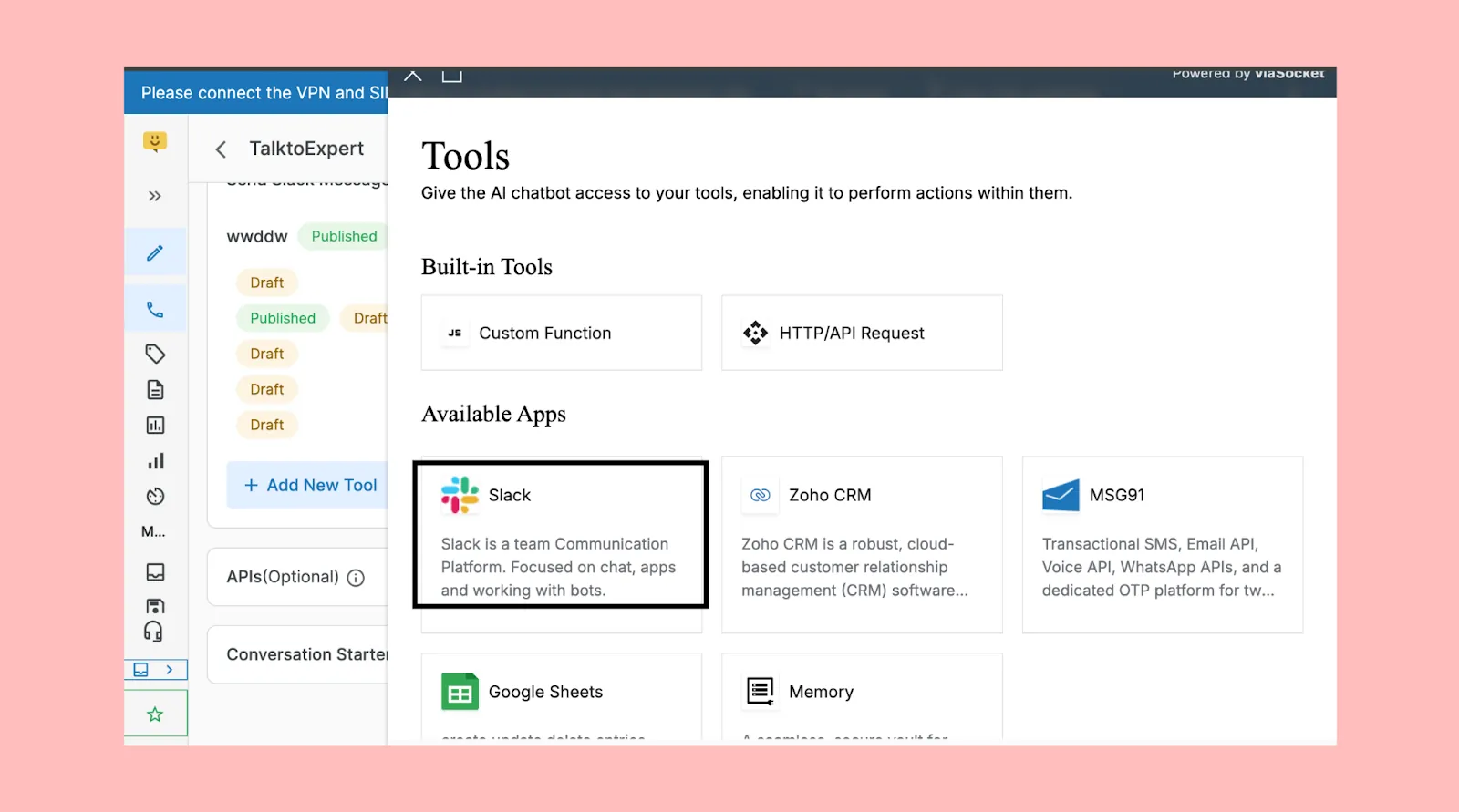Open the tag icon in sidebar

pyautogui.click(x=155, y=354)
